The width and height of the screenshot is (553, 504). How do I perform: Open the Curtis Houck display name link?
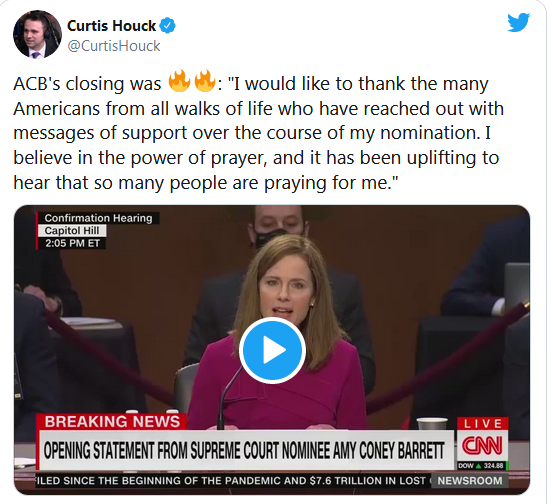(x=111, y=26)
